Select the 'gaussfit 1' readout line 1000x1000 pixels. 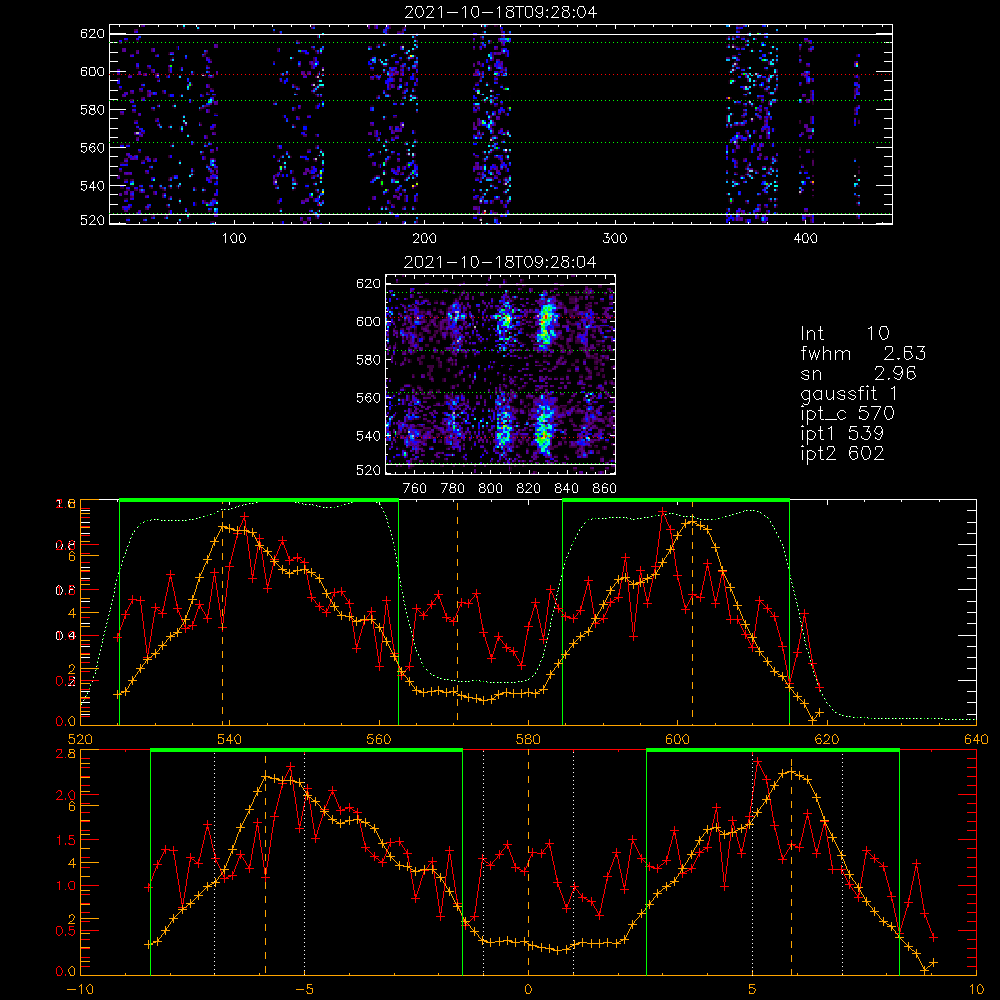tap(849, 393)
